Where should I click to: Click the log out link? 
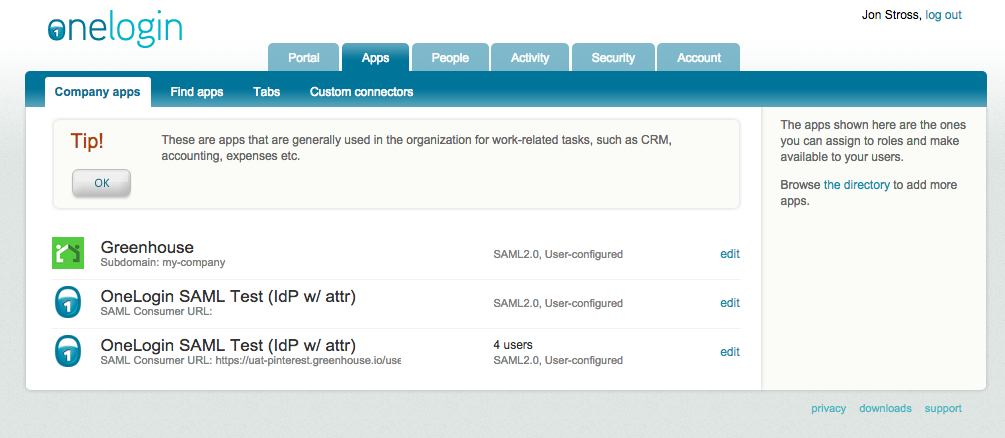point(943,15)
